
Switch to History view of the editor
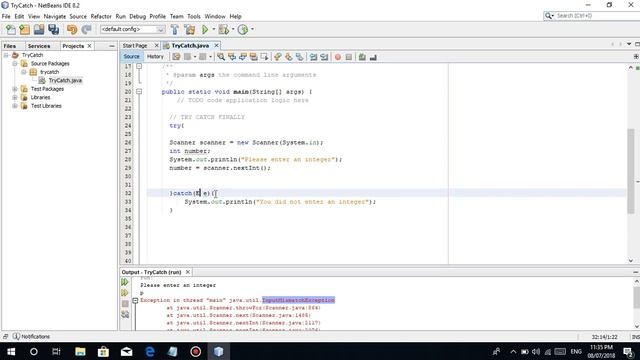[155, 57]
